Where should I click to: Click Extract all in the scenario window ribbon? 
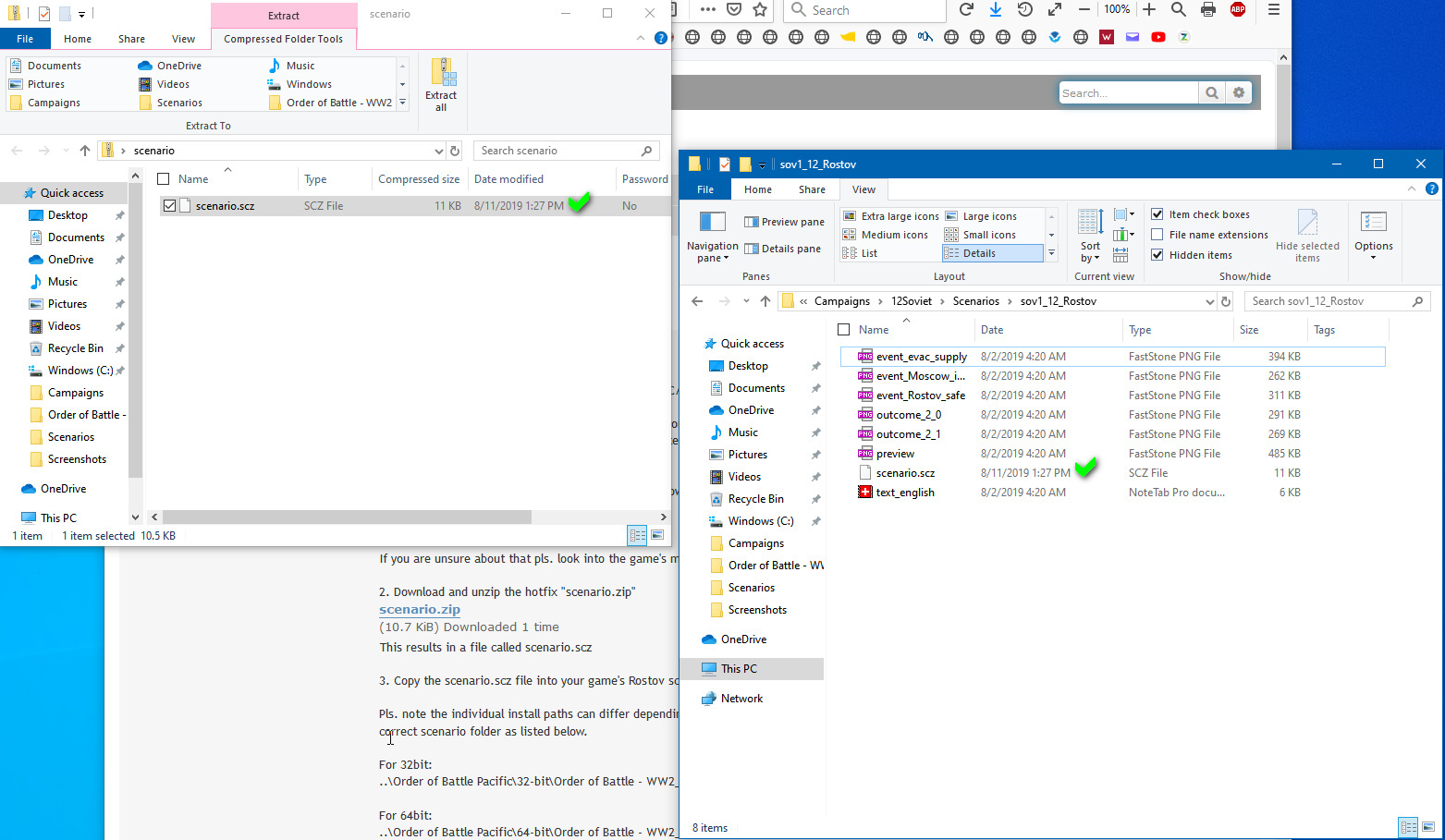[x=441, y=85]
